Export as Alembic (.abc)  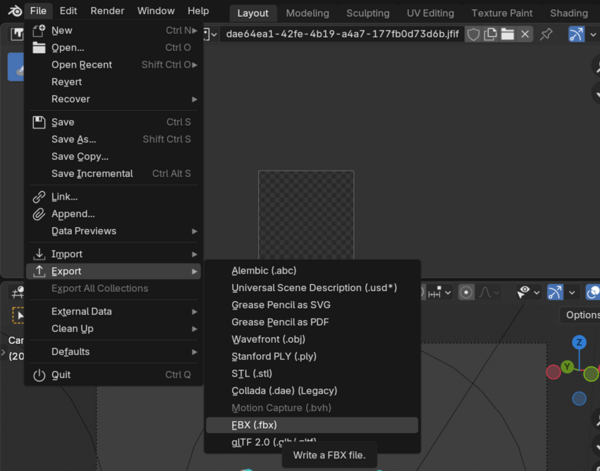coord(312,271)
